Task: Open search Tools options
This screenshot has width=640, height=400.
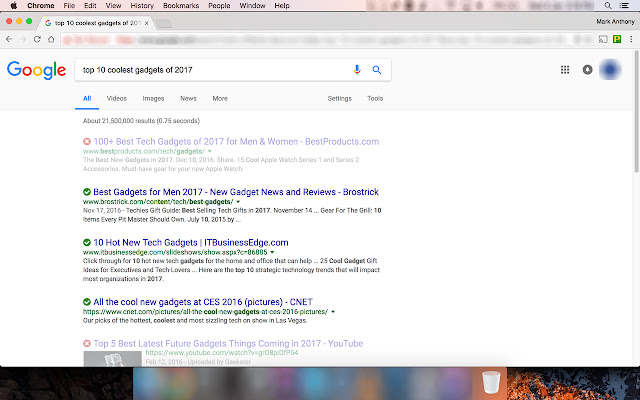Action: pos(375,99)
